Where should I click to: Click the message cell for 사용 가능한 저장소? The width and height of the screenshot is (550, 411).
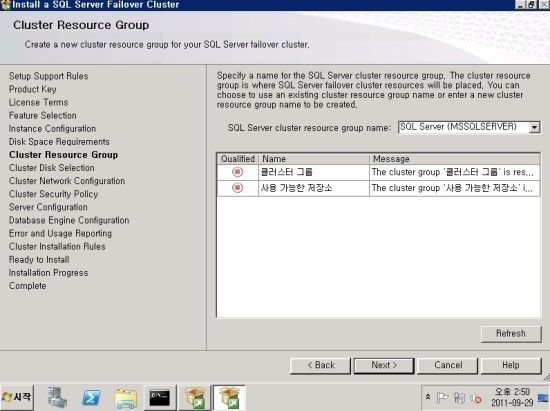tap(455, 188)
